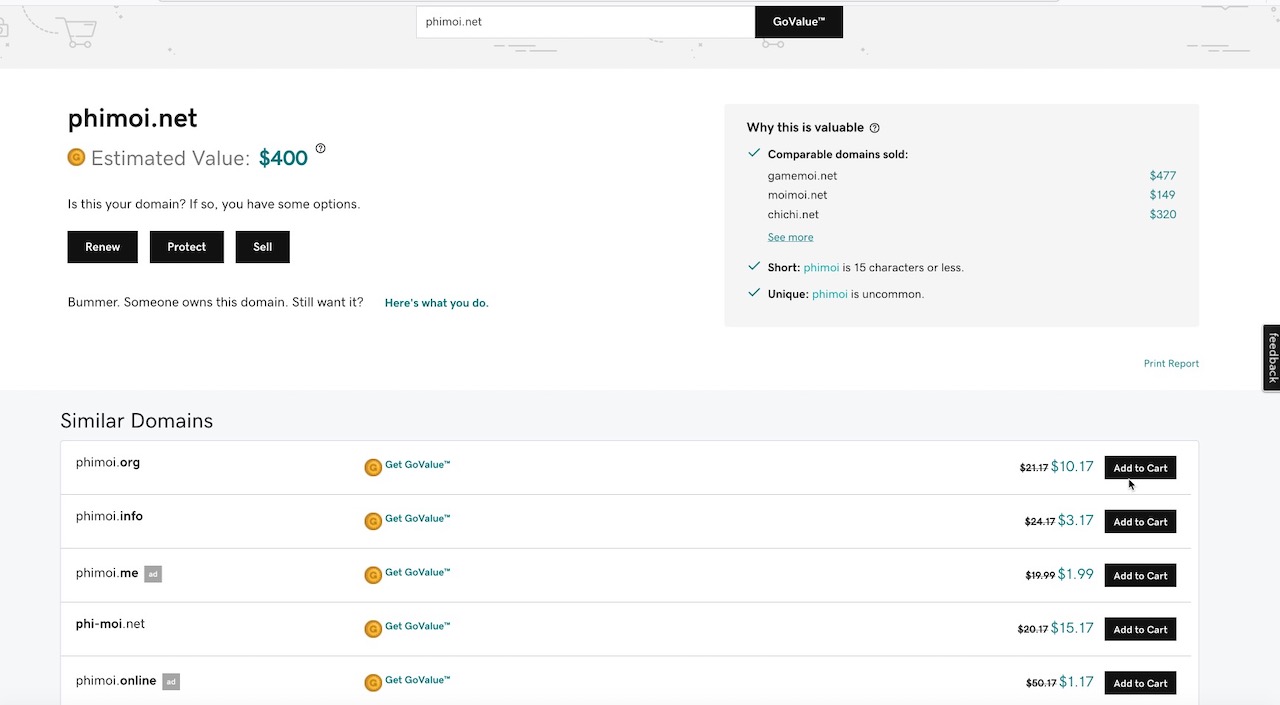Click the GoValue coin icon for phimoi.online

373,683
